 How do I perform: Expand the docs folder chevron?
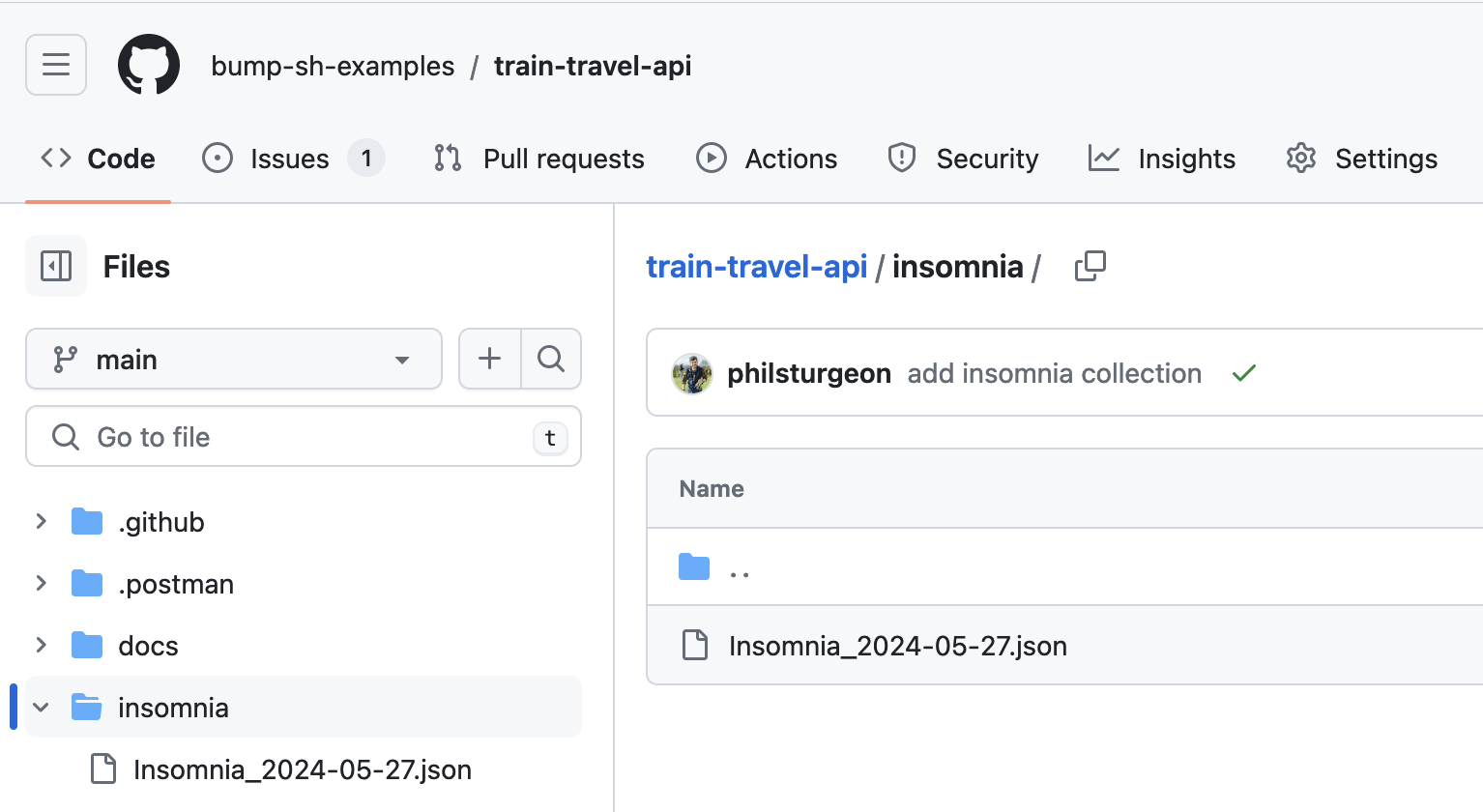point(41,646)
